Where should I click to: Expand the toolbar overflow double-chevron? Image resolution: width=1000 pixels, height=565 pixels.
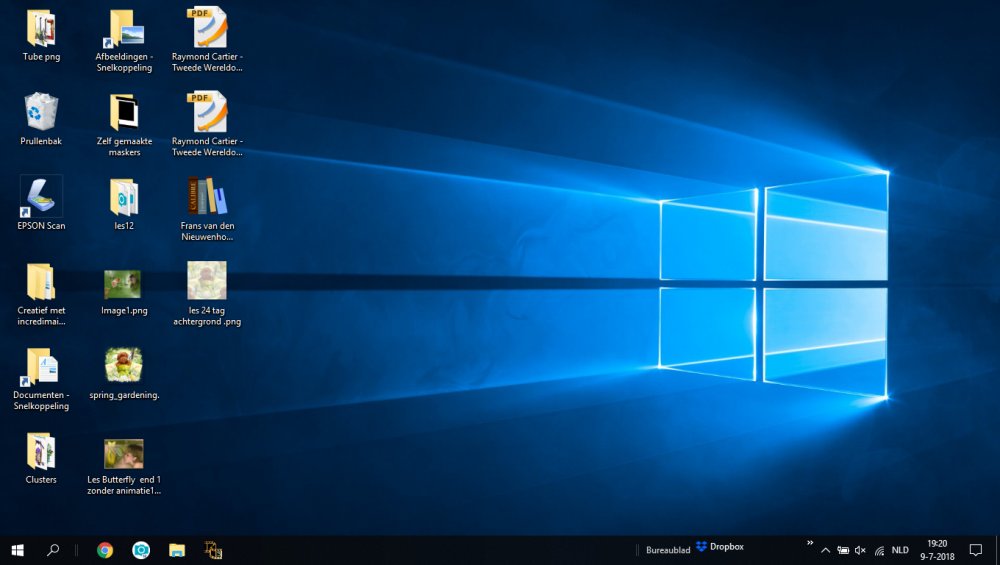(x=808, y=543)
